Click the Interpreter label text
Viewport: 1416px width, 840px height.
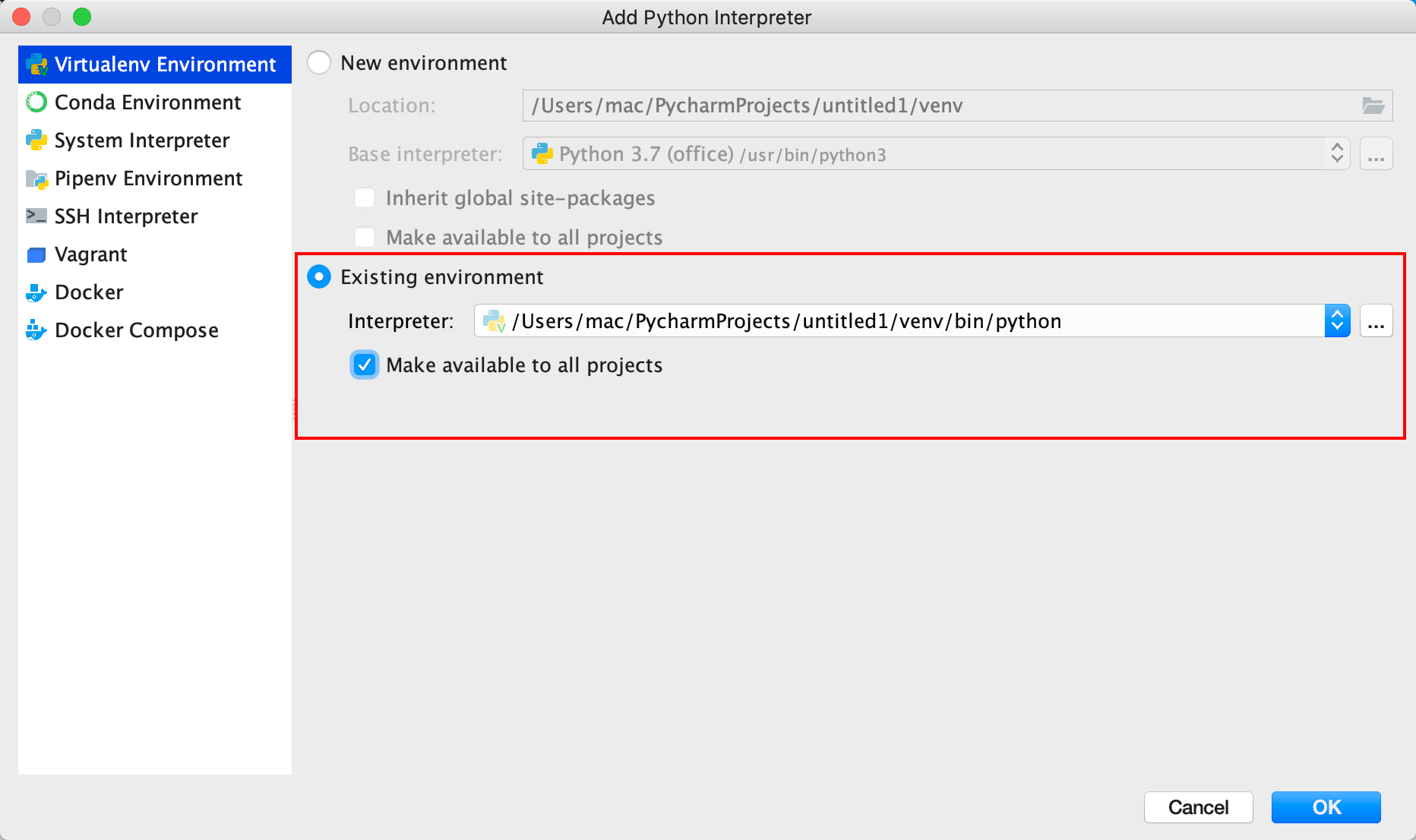[400, 321]
